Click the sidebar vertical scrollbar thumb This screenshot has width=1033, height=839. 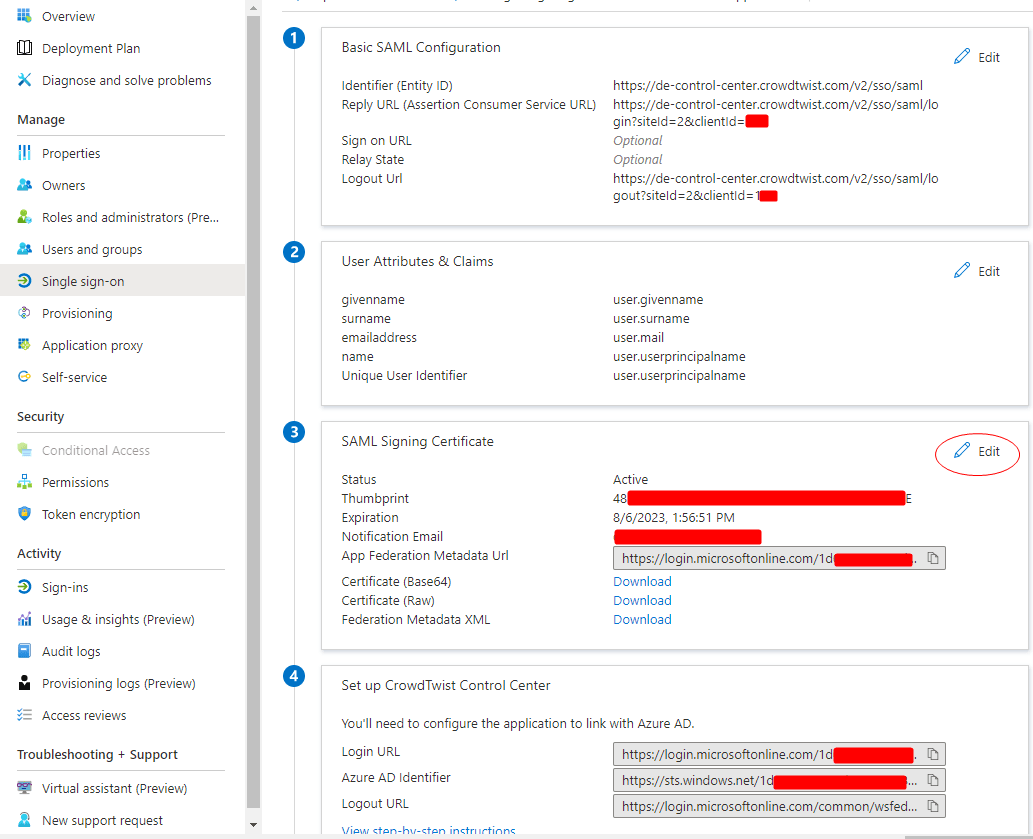tap(254, 412)
